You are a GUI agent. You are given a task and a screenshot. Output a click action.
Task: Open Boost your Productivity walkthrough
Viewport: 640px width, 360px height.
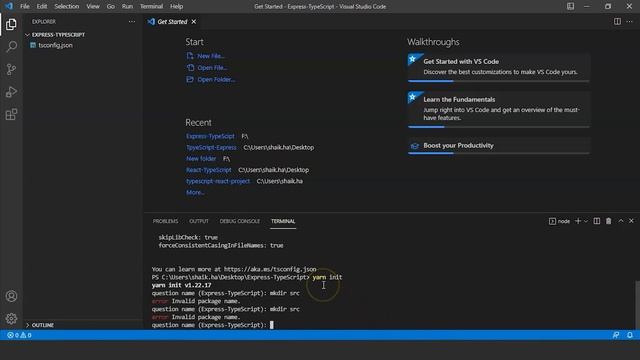498,146
